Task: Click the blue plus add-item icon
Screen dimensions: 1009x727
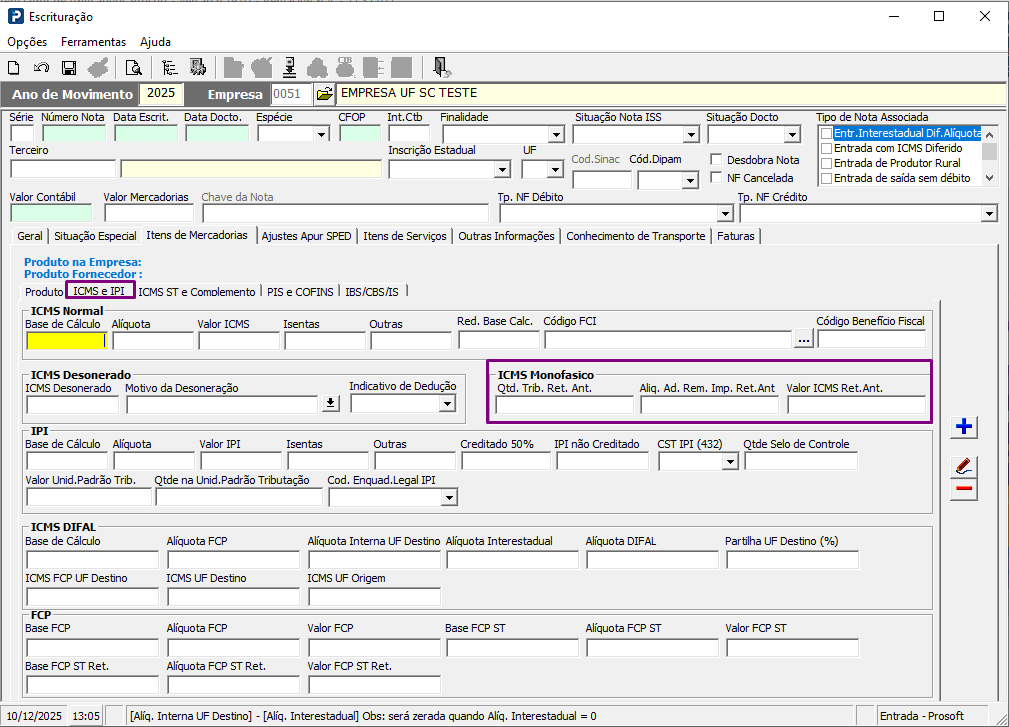Action: click(x=964, y=427)
